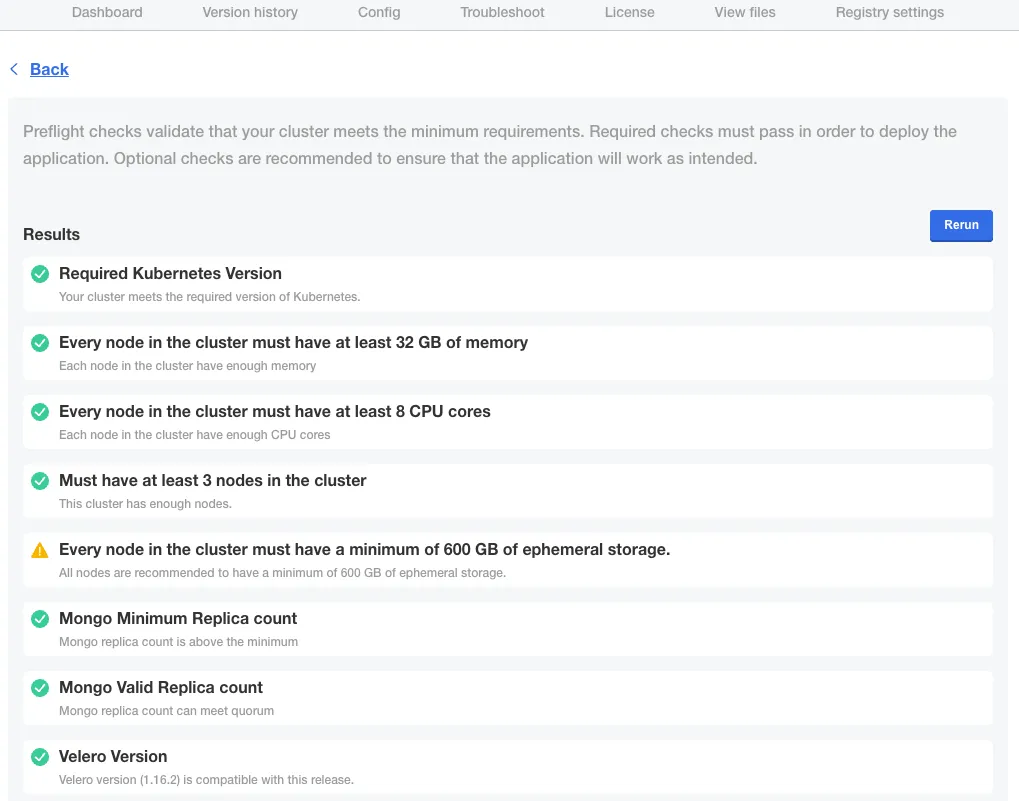The image size is (1019, 801).
Task: Click 'Your cluster meets the required version' text
Action: [209, 297]
